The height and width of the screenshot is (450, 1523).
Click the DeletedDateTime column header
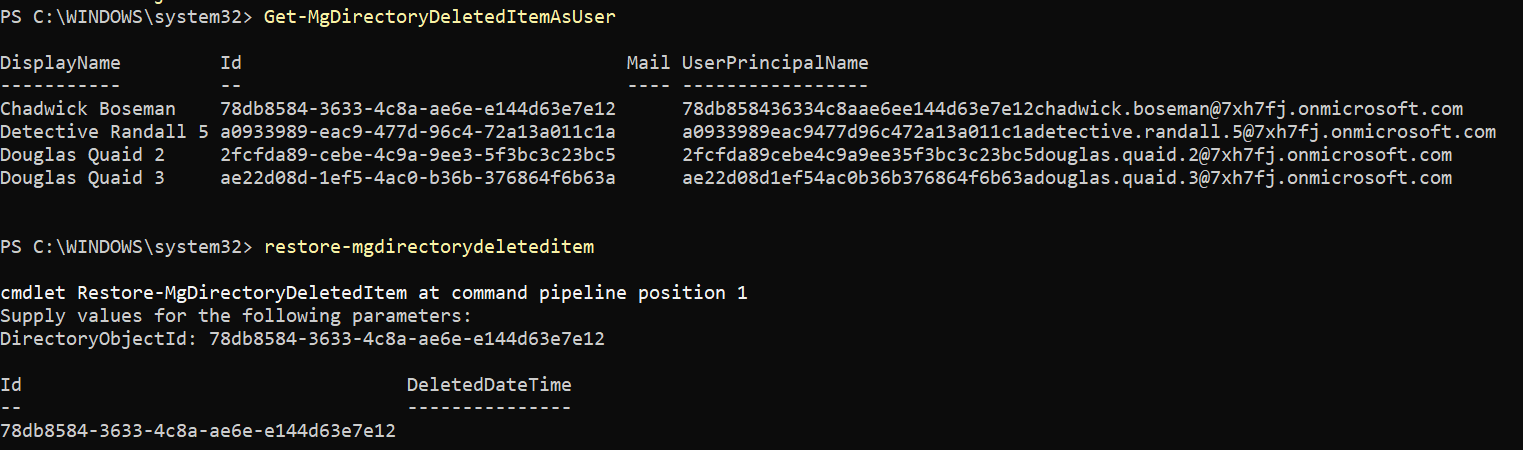[489, 385]
